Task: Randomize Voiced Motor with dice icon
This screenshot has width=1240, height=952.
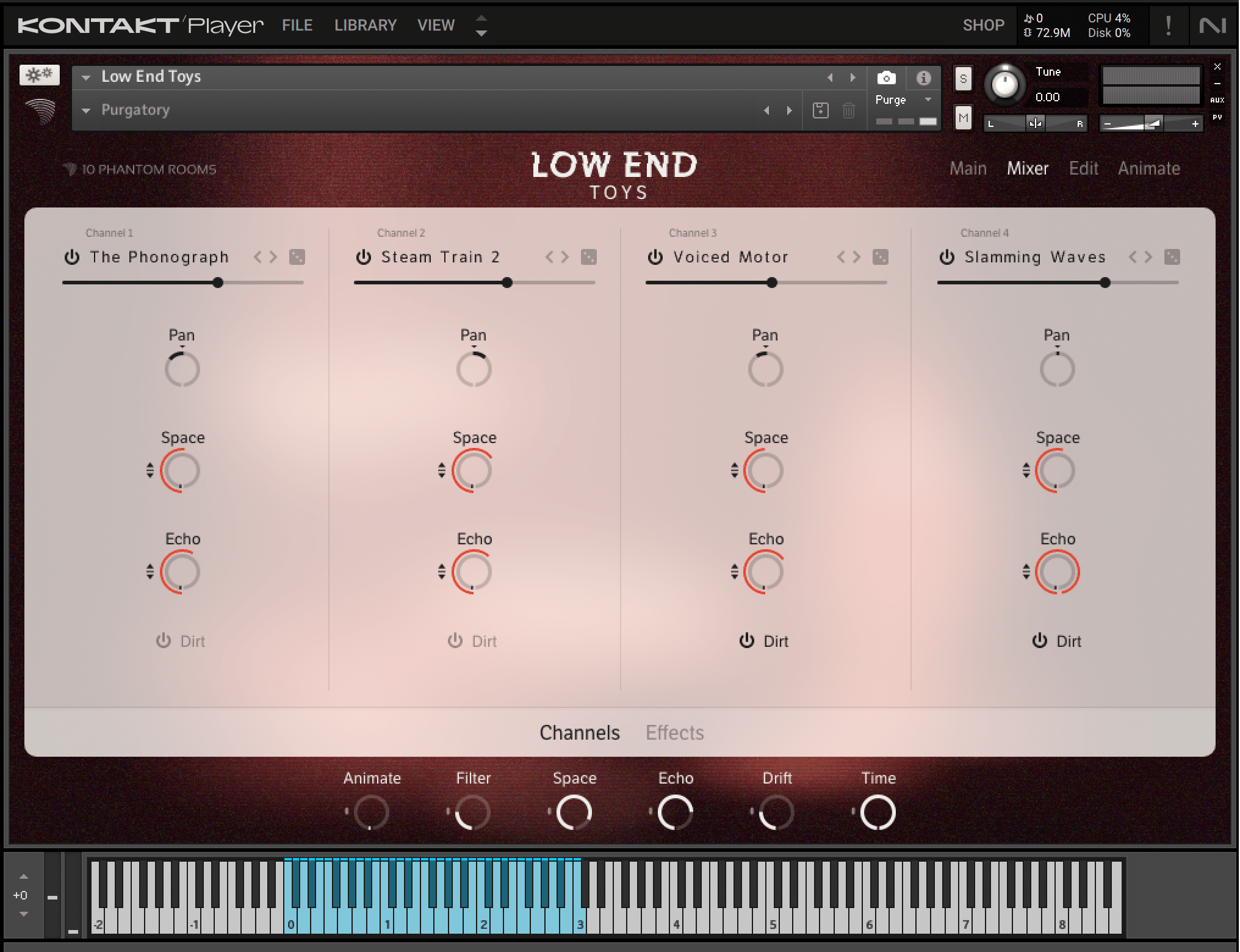Action: pos(881,257)
